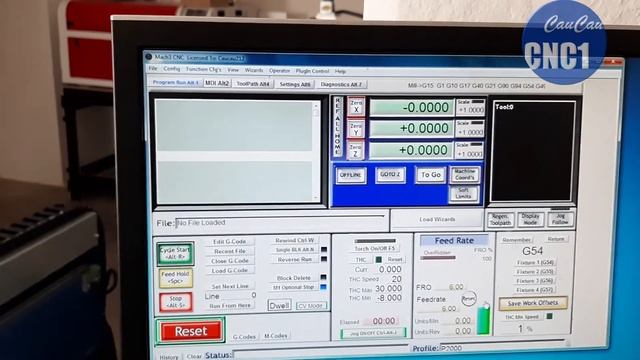Viewport: 640px width, 360px height.
Task: Open the M-Codes reference
Action: (276, 336)
